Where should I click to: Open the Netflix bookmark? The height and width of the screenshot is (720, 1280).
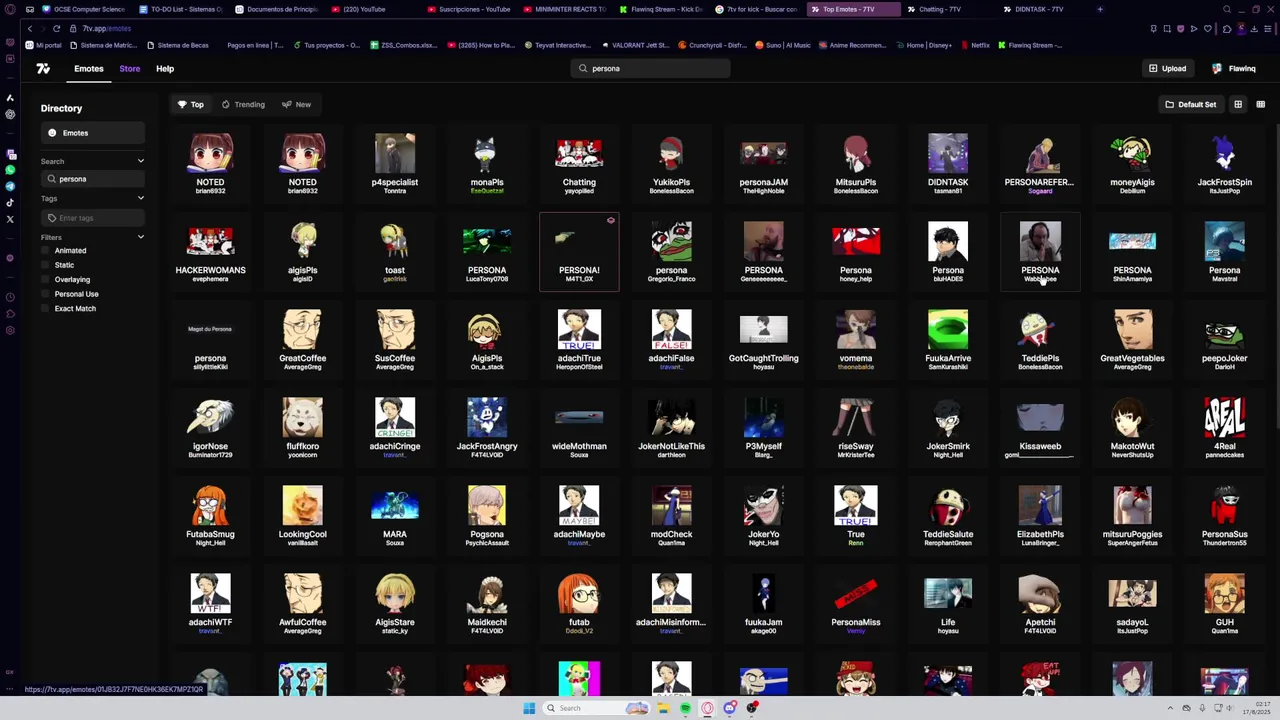[x=975, y=45]
